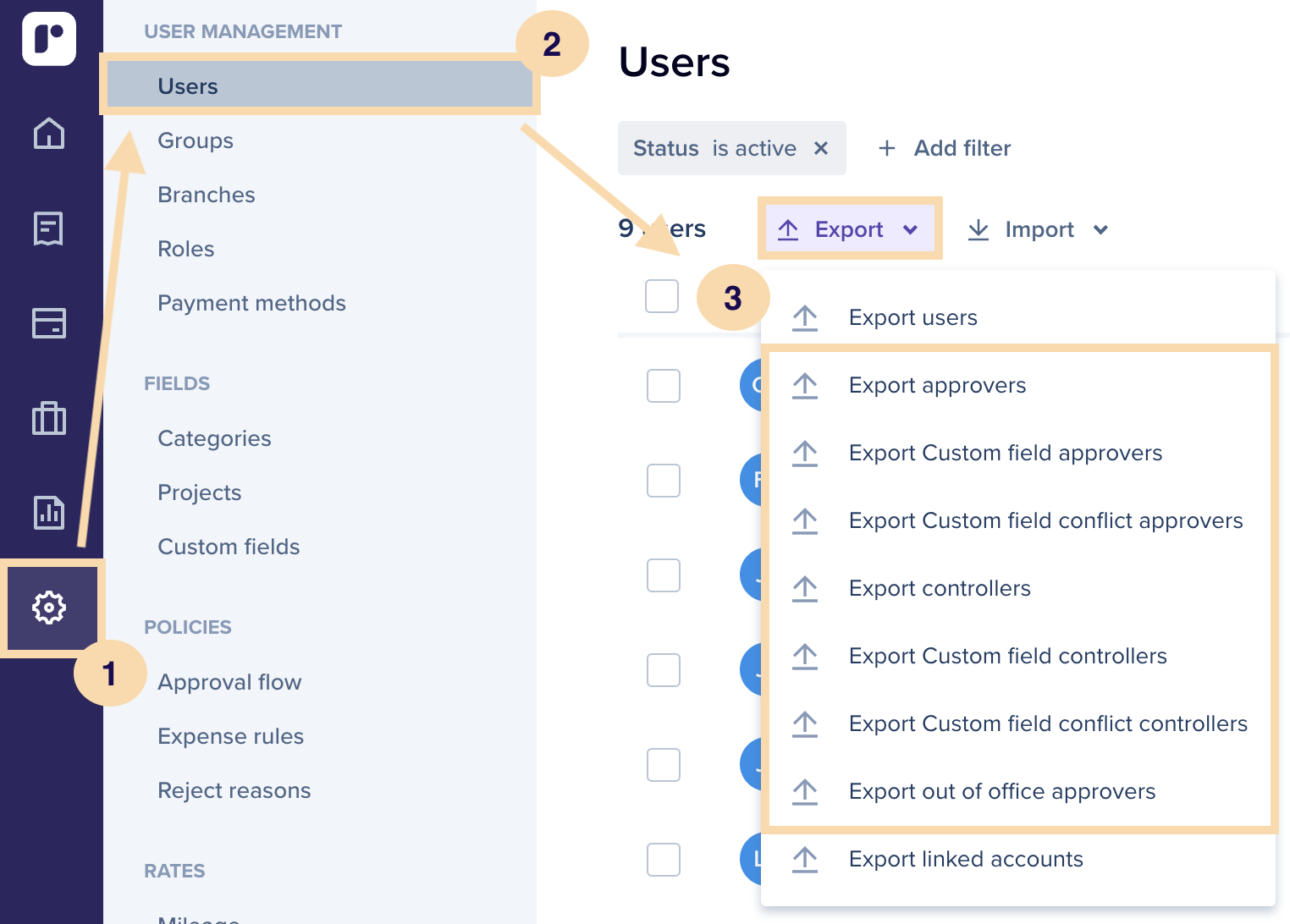The width and height of the screenshot is (1290, 924).
Task: Click the Add filter button
Action: (x=945, y=148)
